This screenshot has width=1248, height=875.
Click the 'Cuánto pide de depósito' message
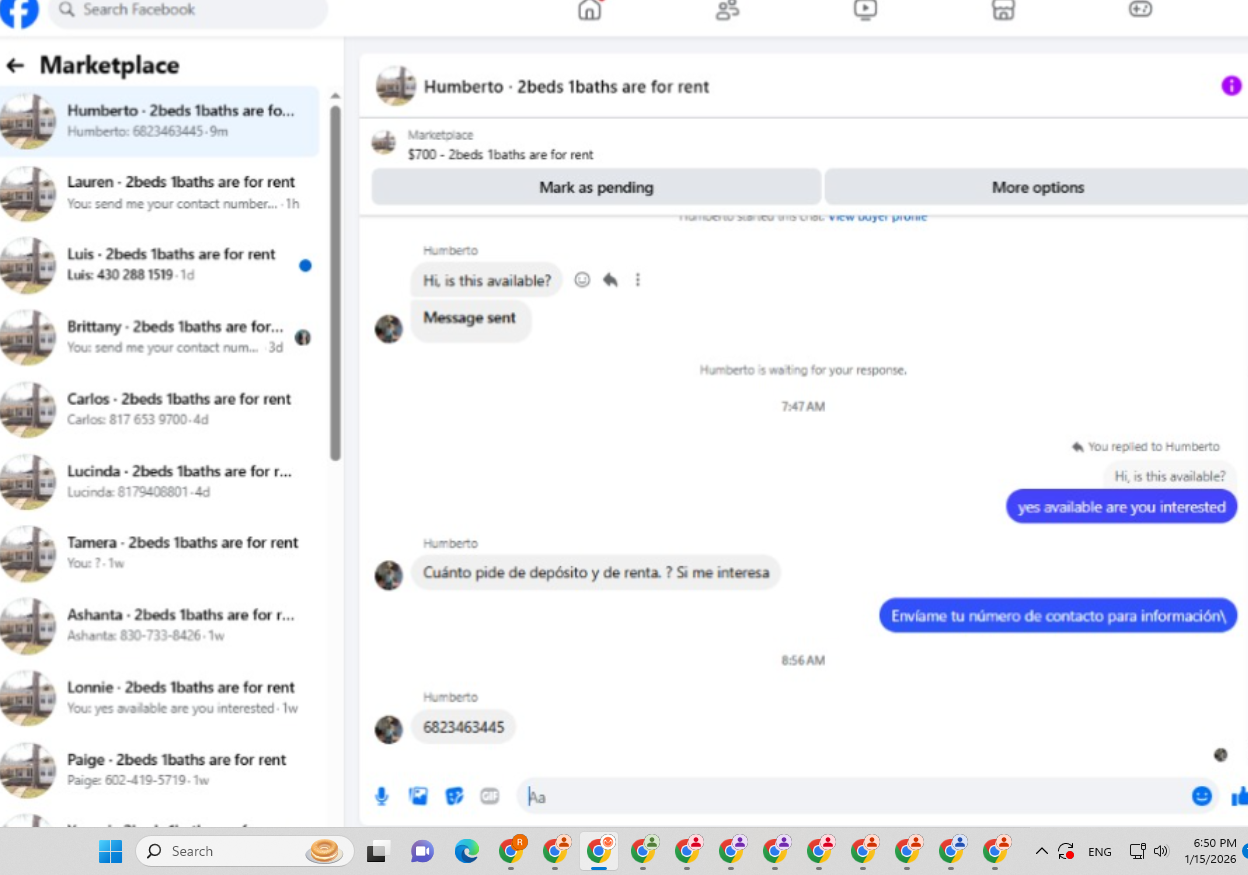click(x=596, y=573)
